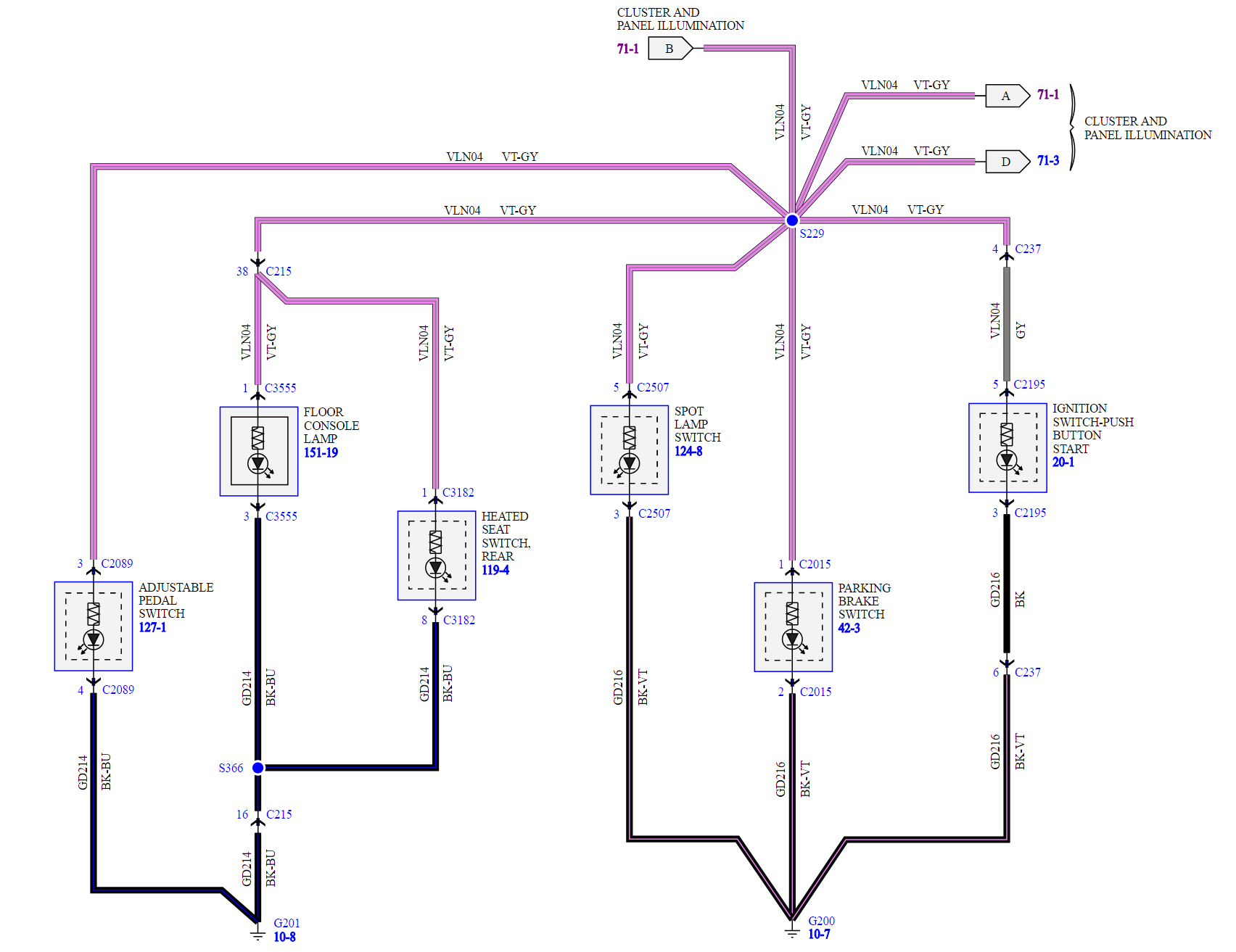Open page reference 151-19 under Floor Console Lamp
The width and height of the screenshot is (1236, 952).
coord(320,452)
